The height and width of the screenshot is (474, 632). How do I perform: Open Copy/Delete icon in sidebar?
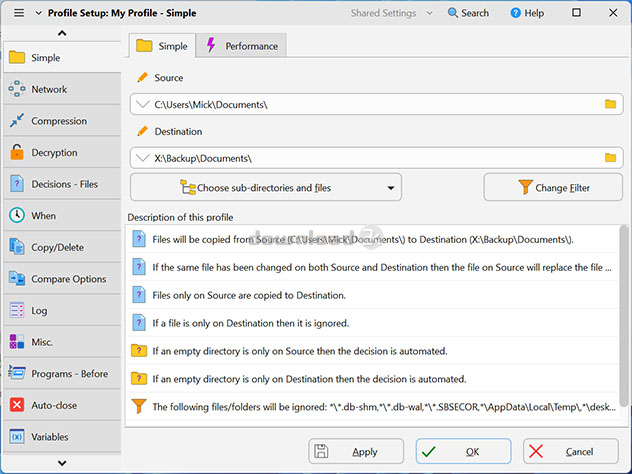pyautogui.click(x=17, y=247)
